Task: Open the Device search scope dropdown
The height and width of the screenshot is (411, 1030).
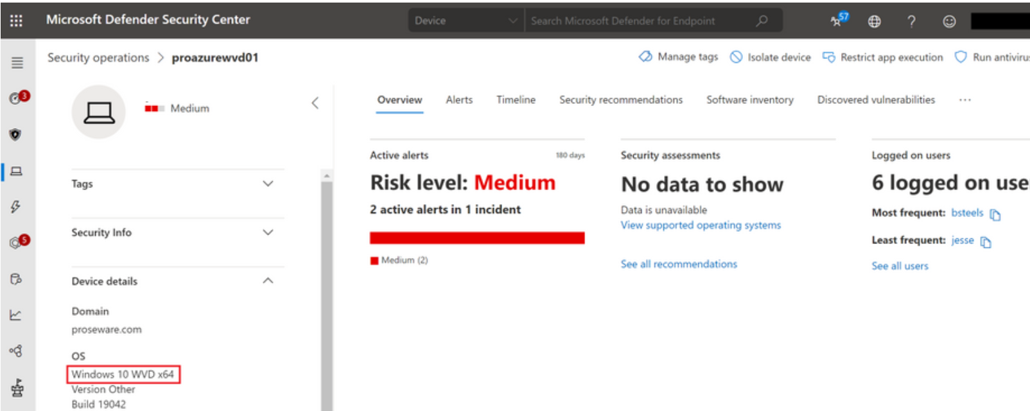Action: click(x=466, y=20)
